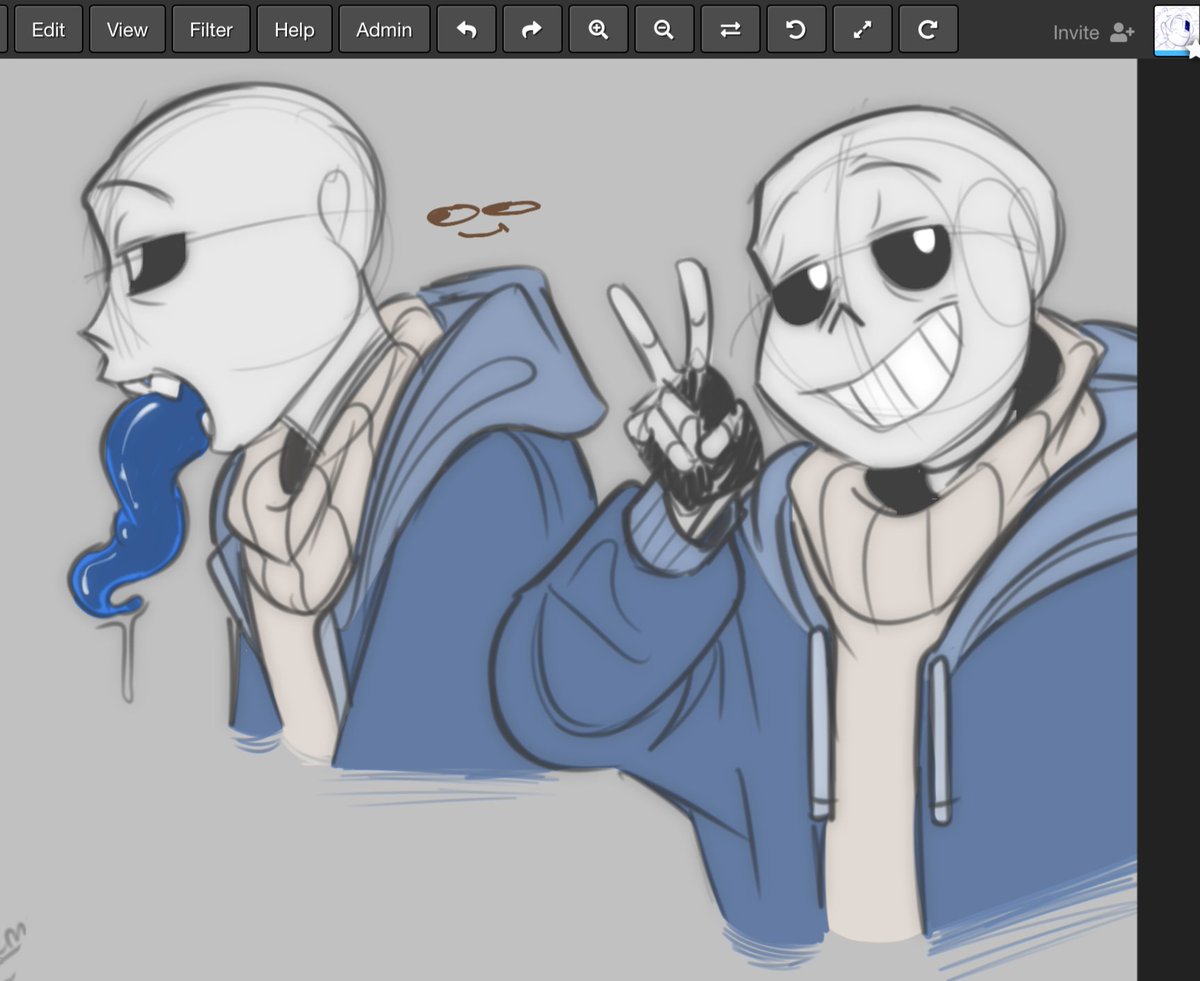Zoom in with the magnifier plus icon
Image resolution: width=1200 pixels, height=981 pixels.
click(x=598, y=30)
